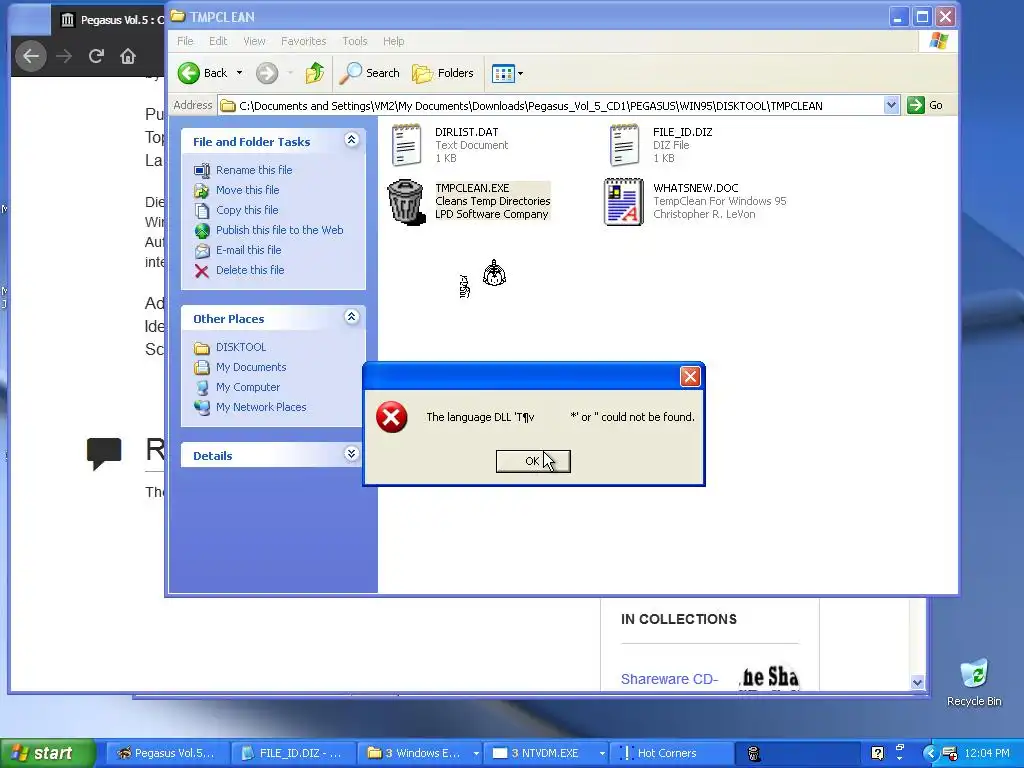Open the Favorites menu

(x=304, y=41)
